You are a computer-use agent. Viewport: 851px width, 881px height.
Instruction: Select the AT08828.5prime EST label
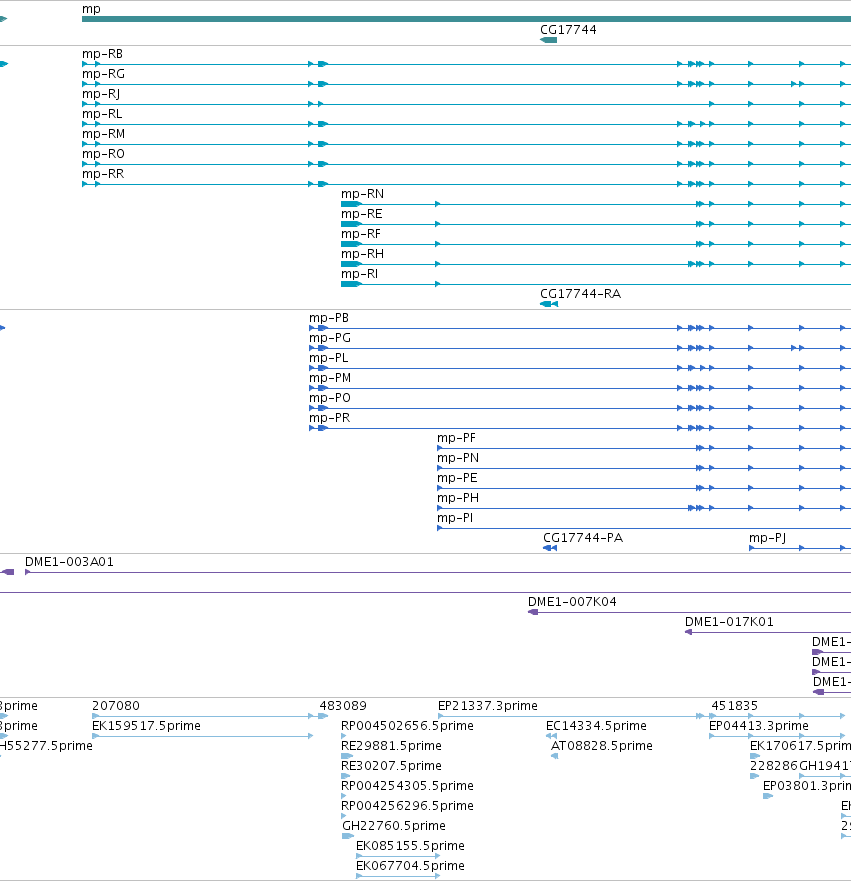pos(602,746)
